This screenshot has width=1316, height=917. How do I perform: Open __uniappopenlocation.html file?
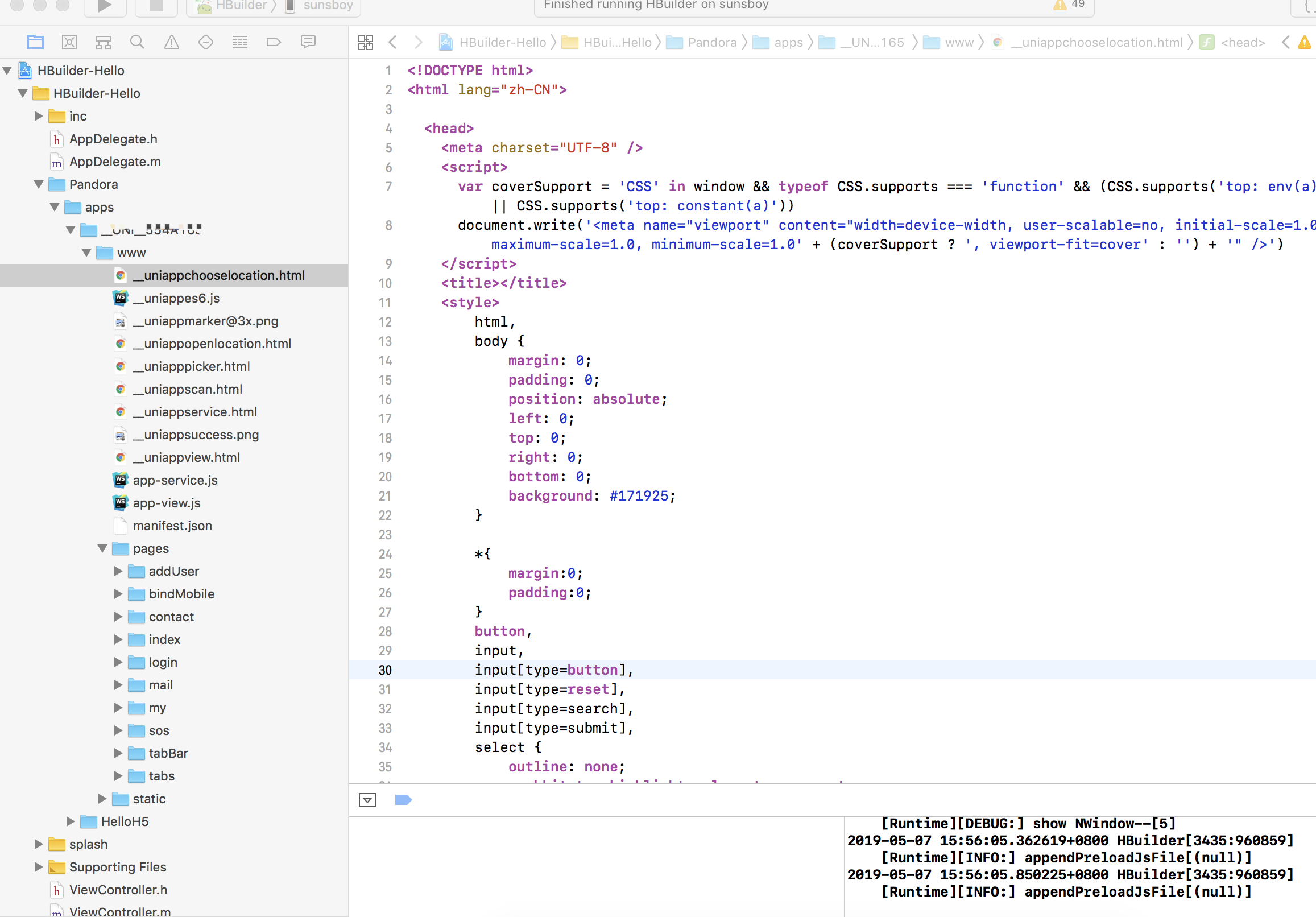point(212,344)
